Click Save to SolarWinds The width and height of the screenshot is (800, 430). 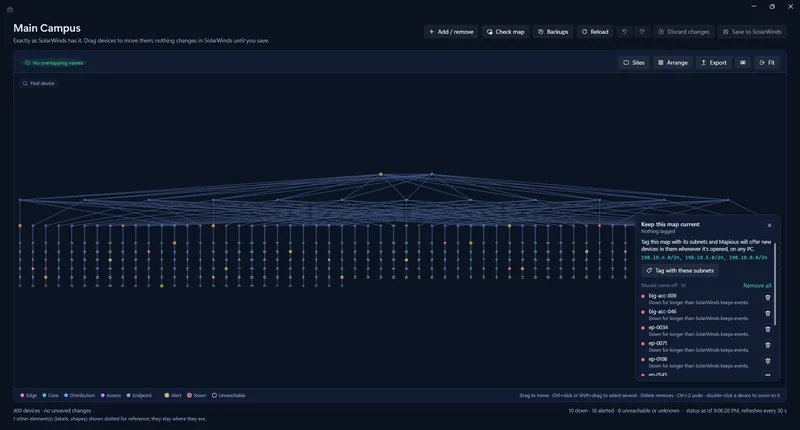point(752,32)
